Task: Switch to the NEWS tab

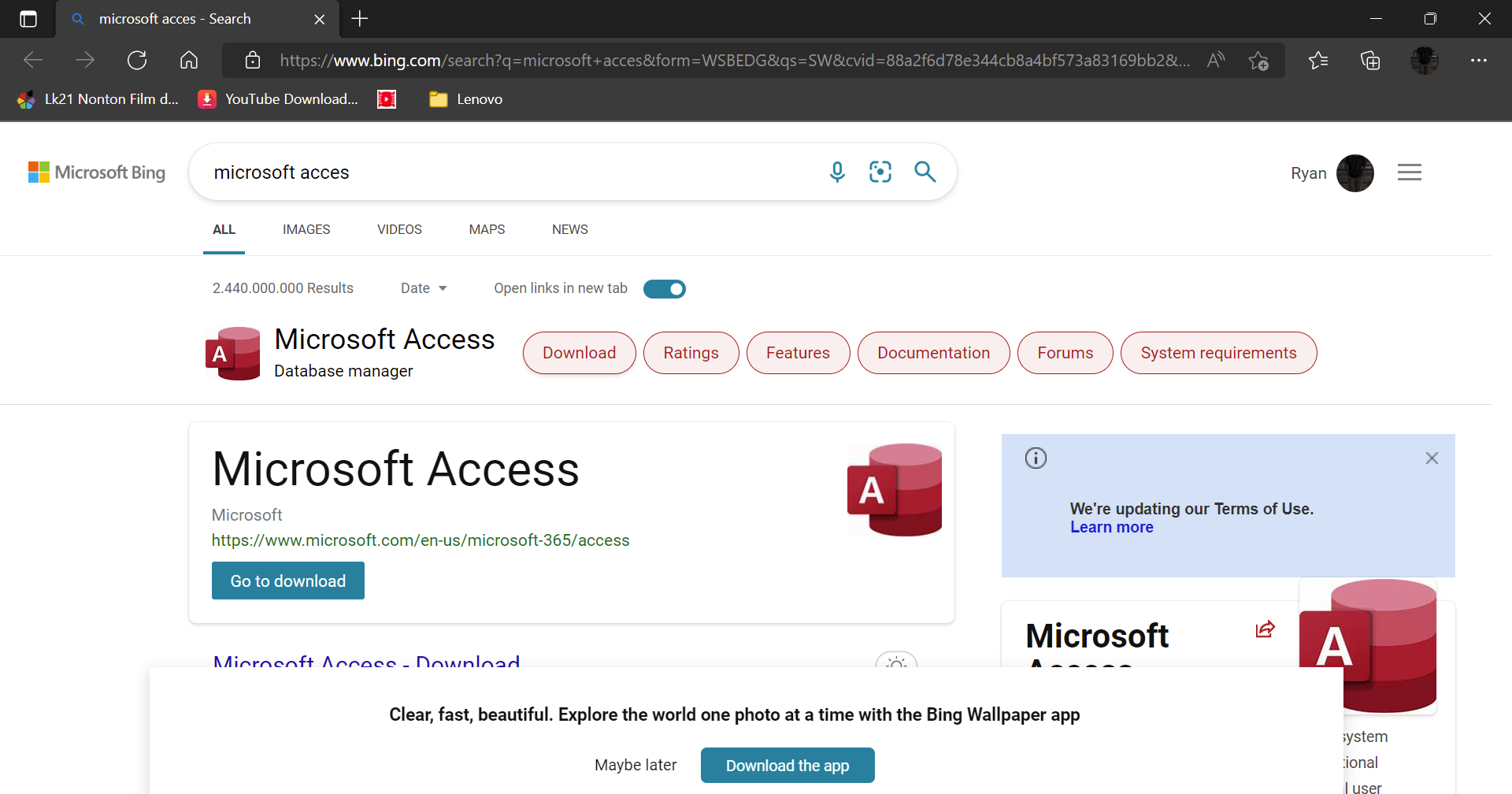Action: (x=570, y=230)
